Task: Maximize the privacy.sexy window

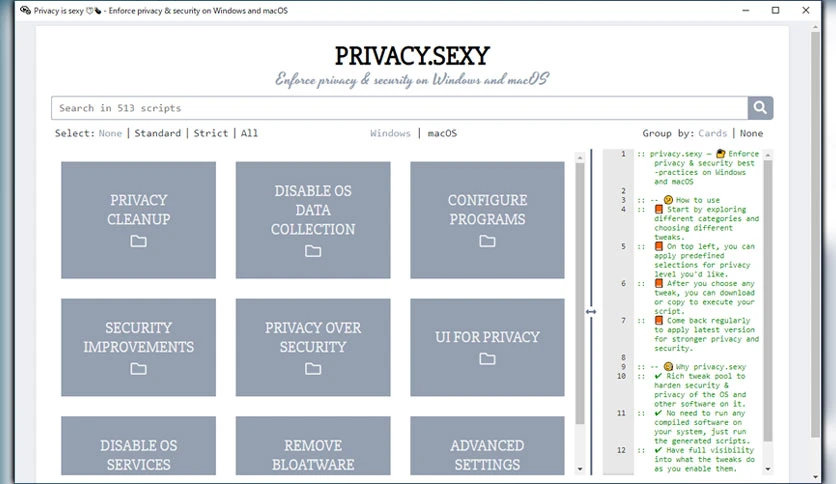Action: pyautogui.click(x=775, y=10)
